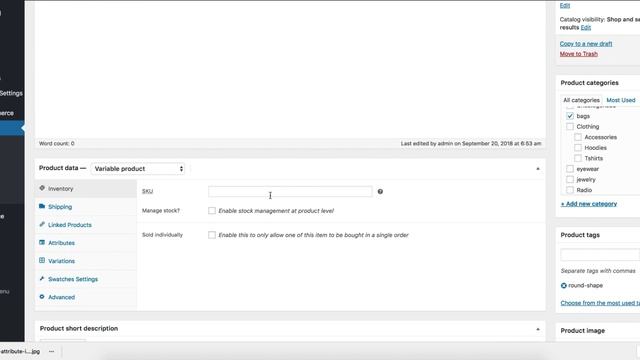
Task: Collapse the Product short description panel
Action: coord(538,329)
